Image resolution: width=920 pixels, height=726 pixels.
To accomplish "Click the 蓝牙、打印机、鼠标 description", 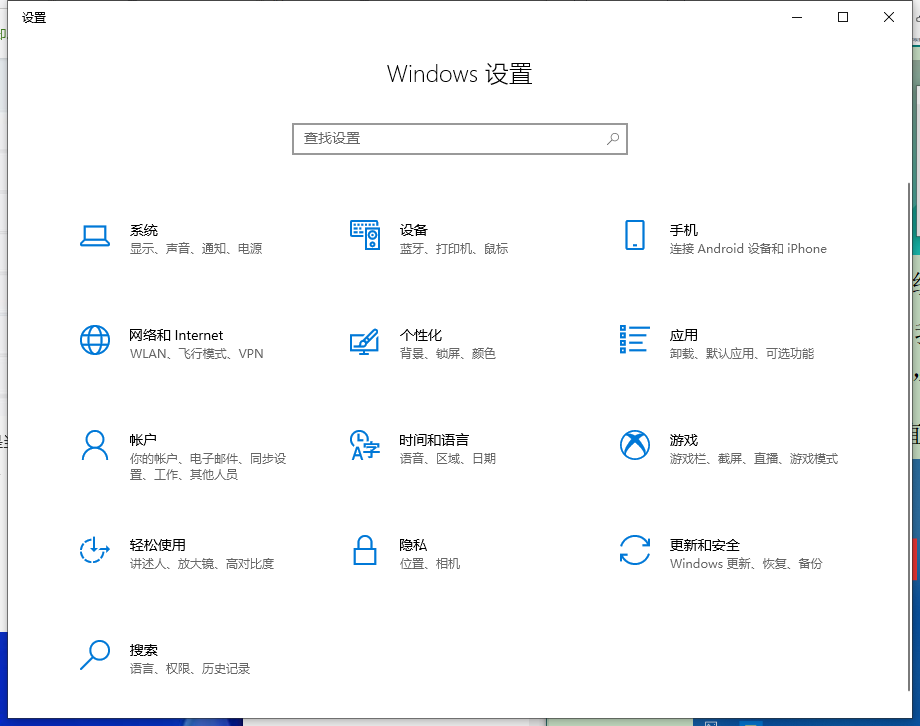I will pos(454,249).
